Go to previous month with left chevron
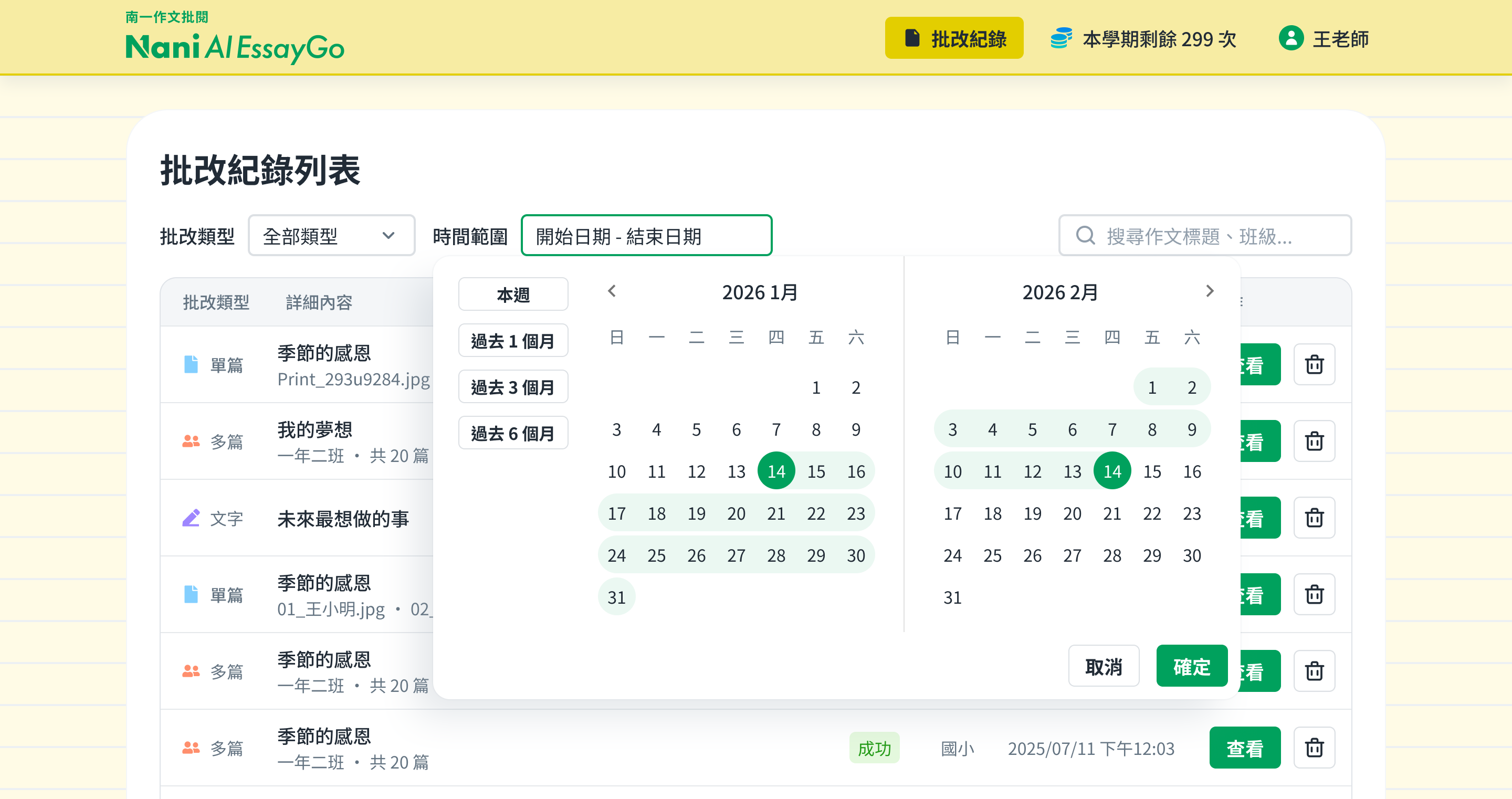 pyautogui.click(x=612, y=291)
